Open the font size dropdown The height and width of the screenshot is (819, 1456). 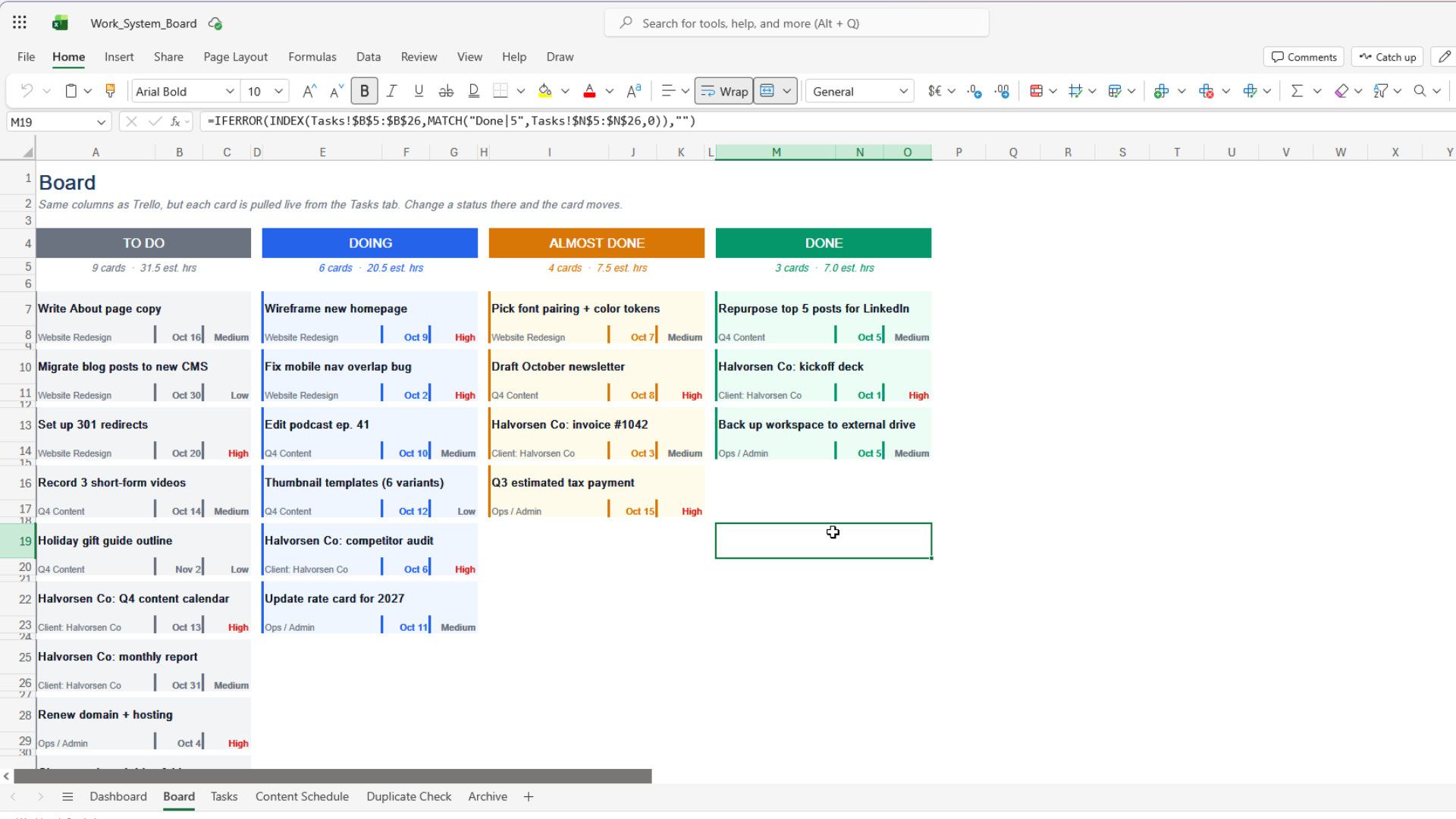[279, 91]
